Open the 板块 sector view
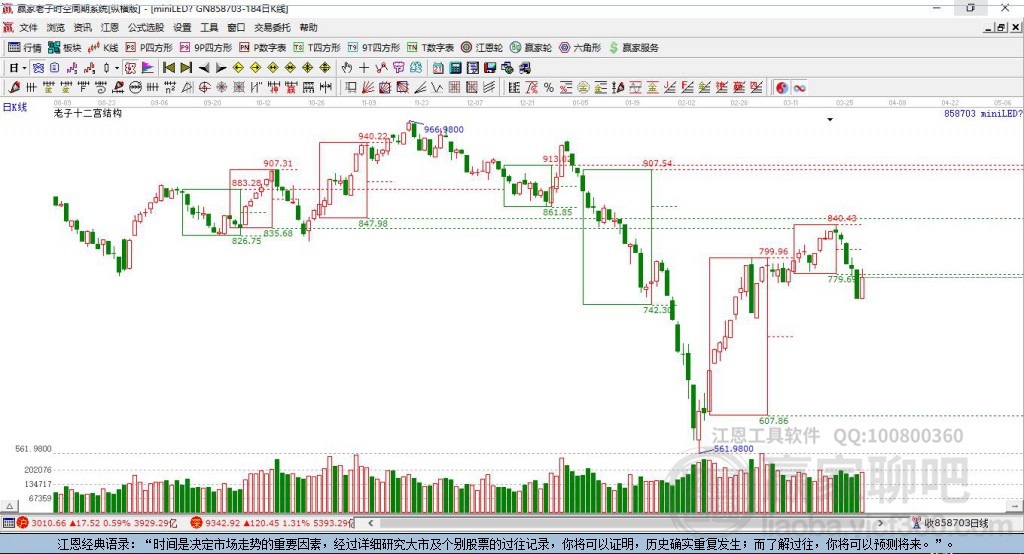The width and height of the screenshot is (1024, 554). (x=64, y=48)
